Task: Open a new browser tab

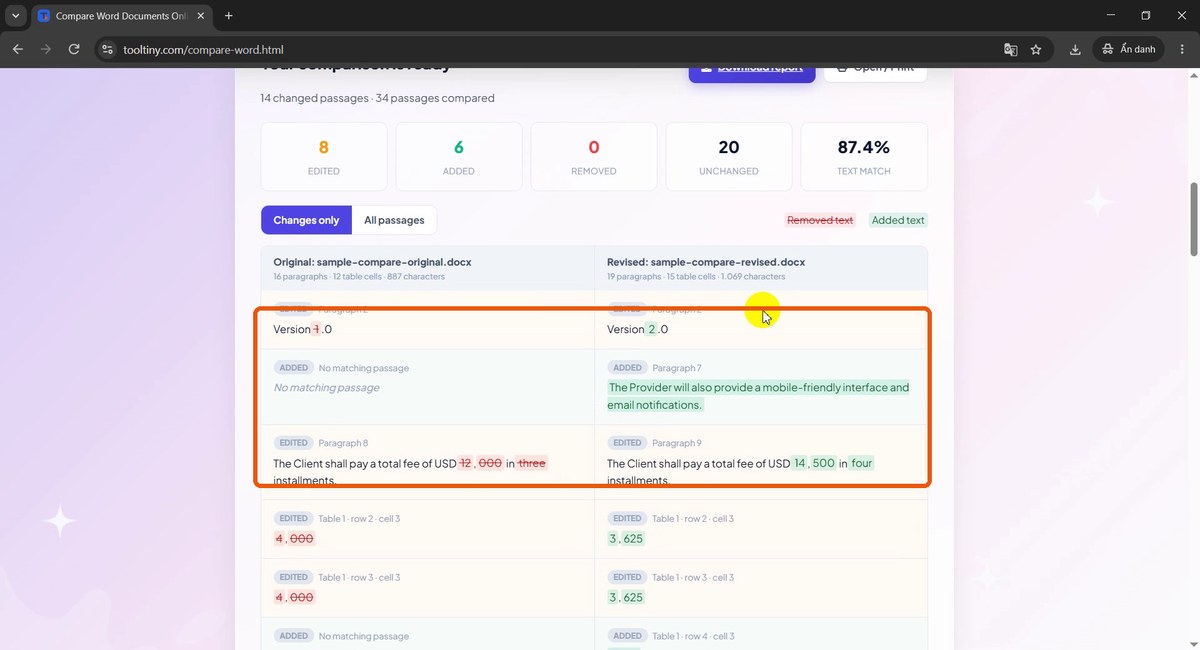Action: (x=229, y=16)
